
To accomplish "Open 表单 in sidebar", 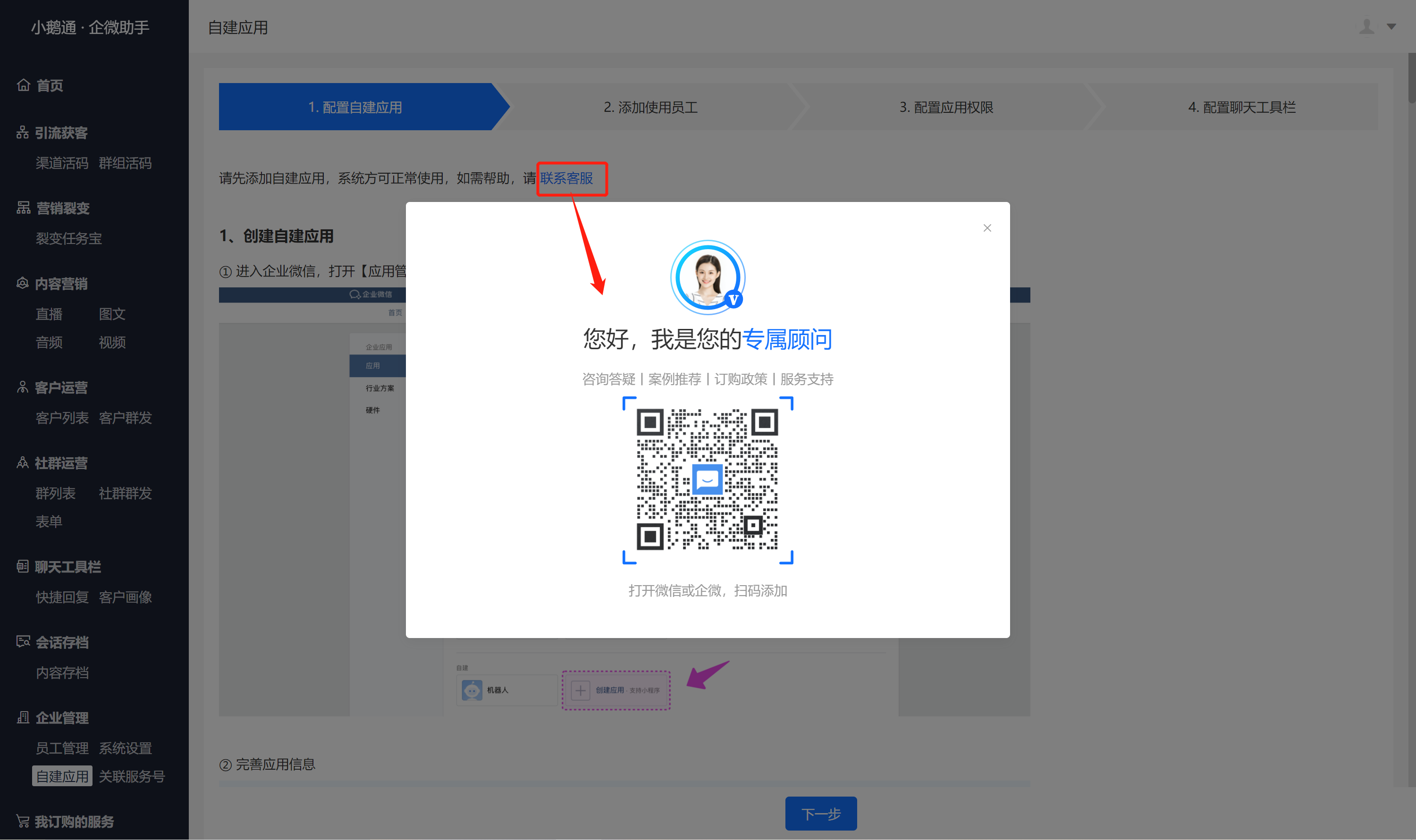I will click(x=49, y=521).
